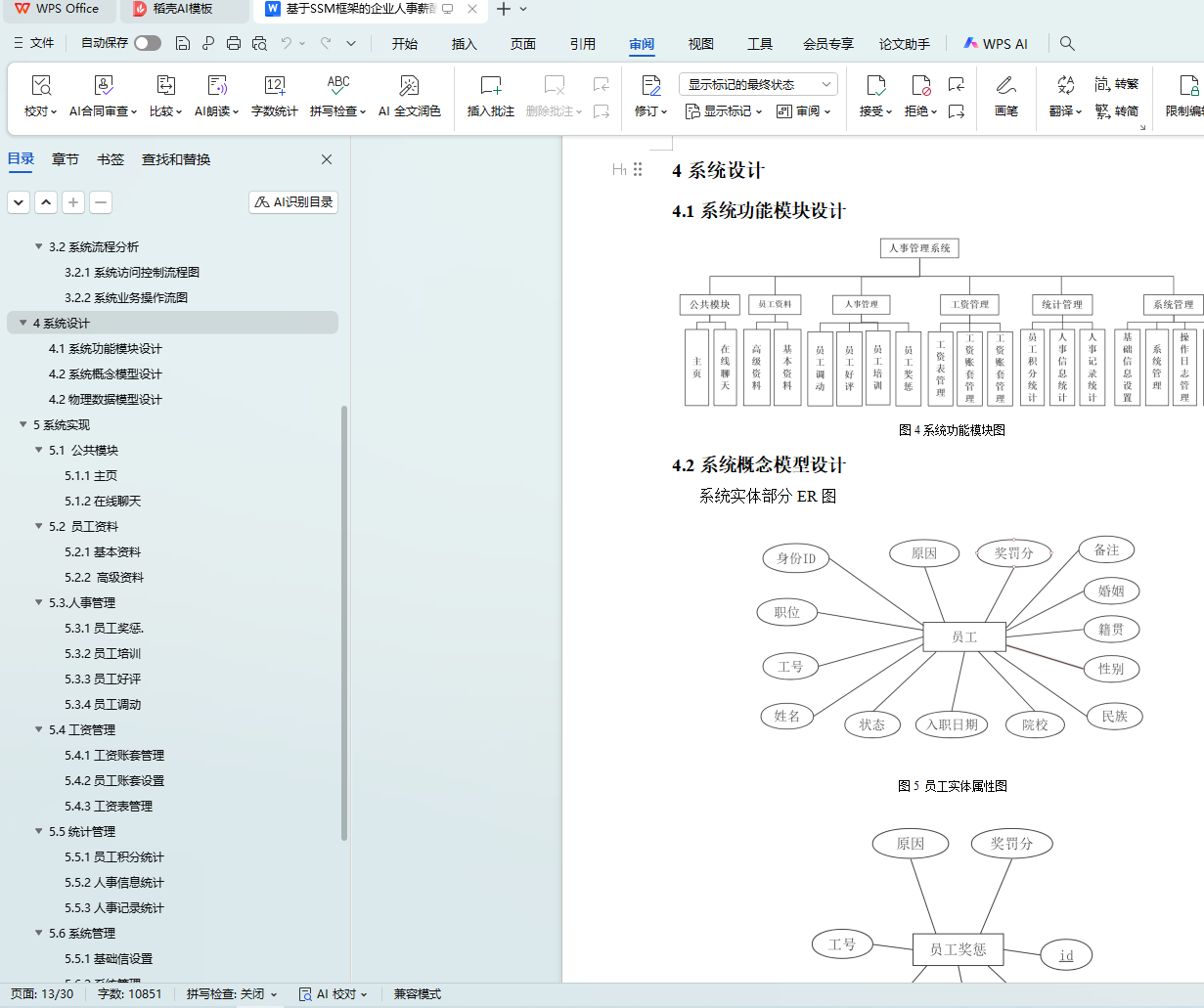Click the 插入批注 insert comment icon

[x=491, y=86]
